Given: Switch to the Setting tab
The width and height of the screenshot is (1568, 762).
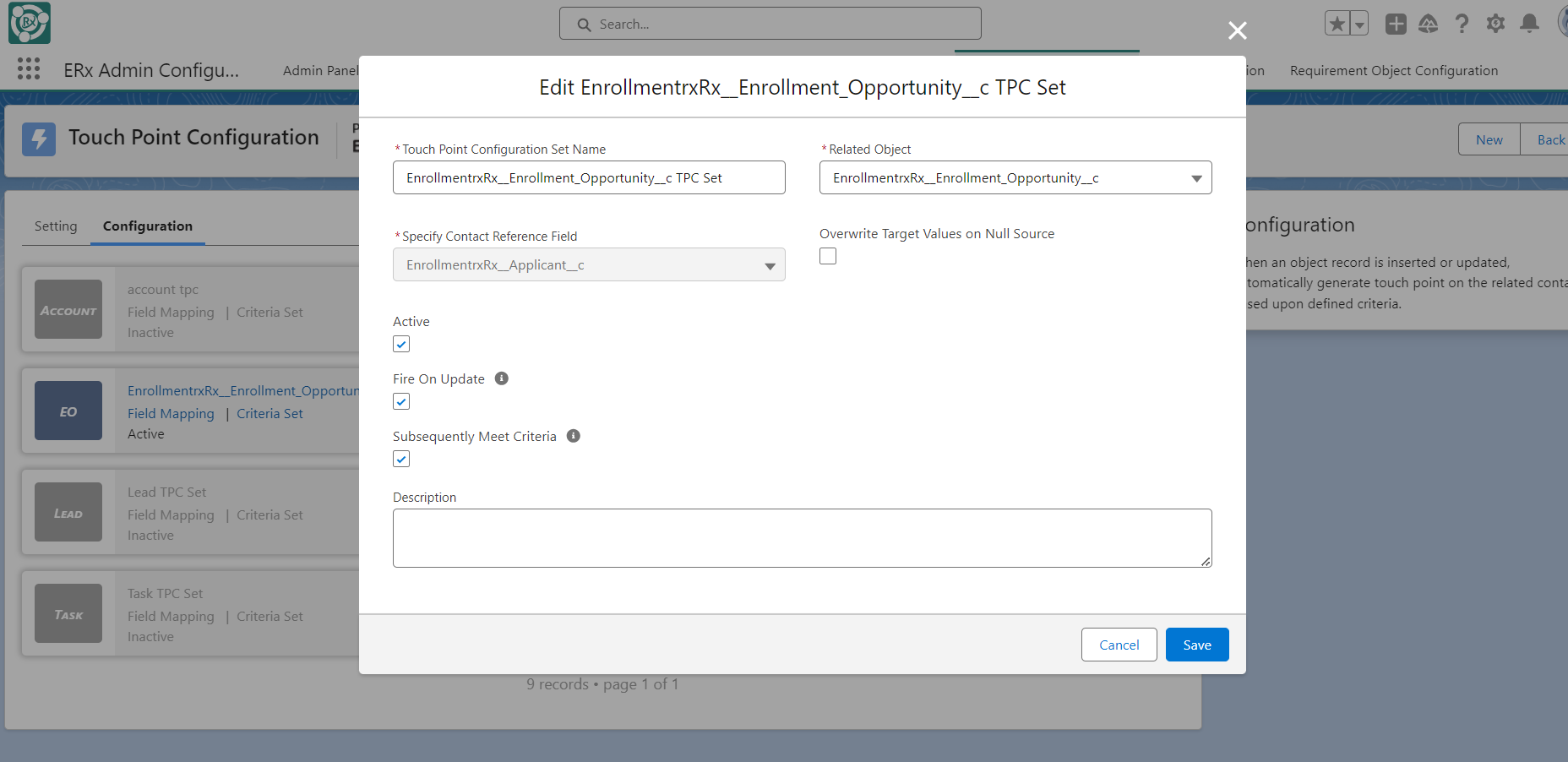Looking at the screenshot, I should (56, 226).
